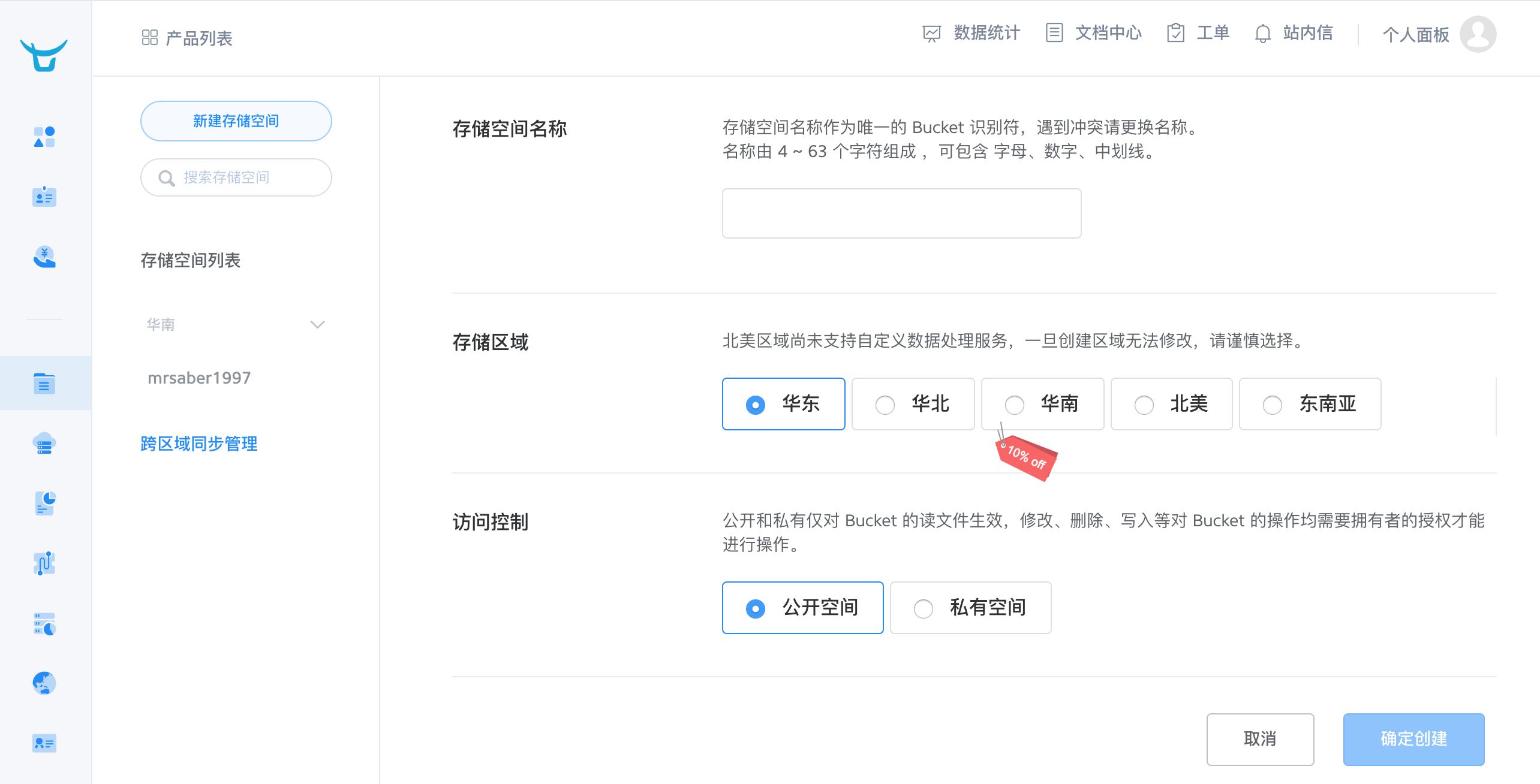Open the globe sidebar icon
Screen dimensions: 1540x784
click(44, 683)
